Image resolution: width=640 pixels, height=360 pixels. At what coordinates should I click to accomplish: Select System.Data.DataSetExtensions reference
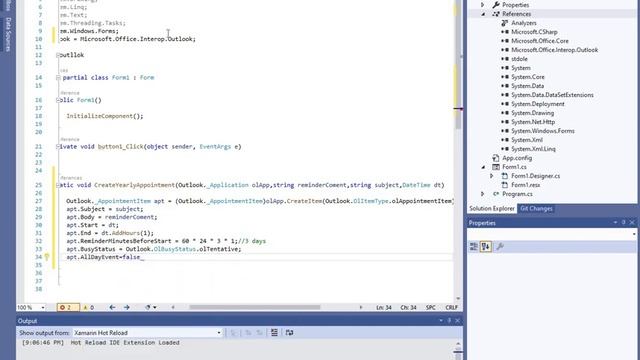[552, 95]
